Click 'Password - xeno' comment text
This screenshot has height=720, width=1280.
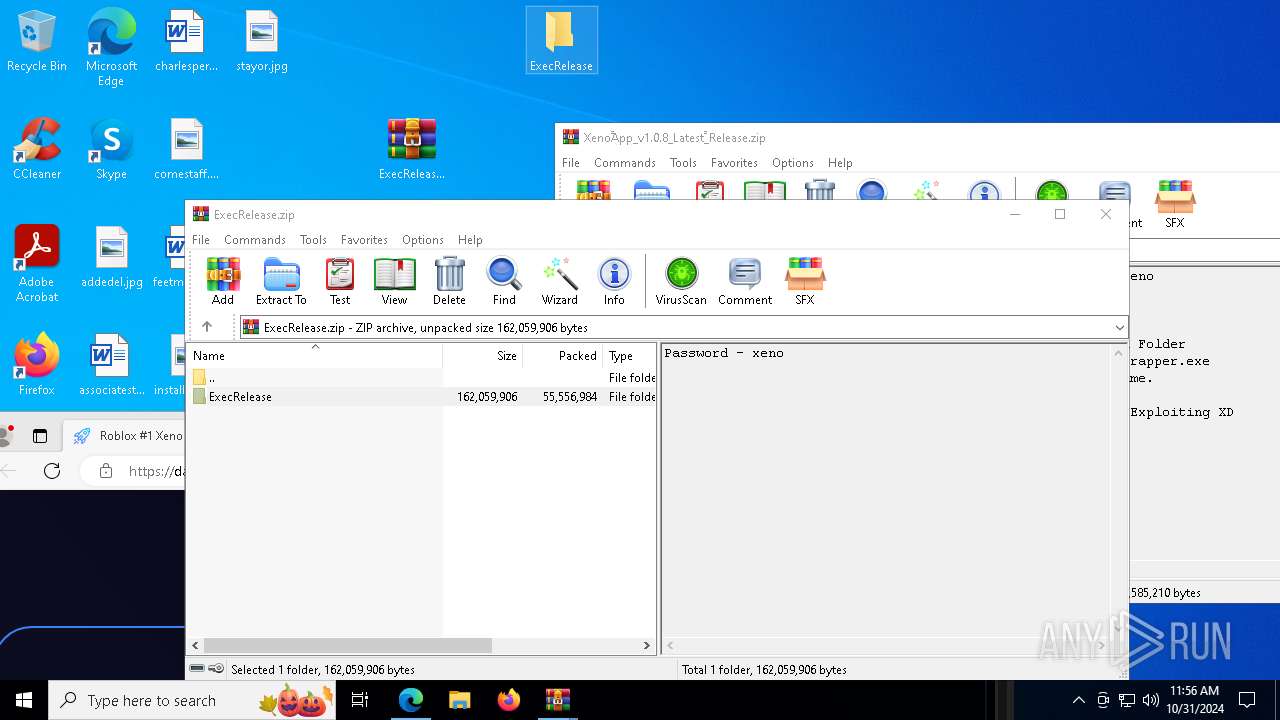coord(724,353)
